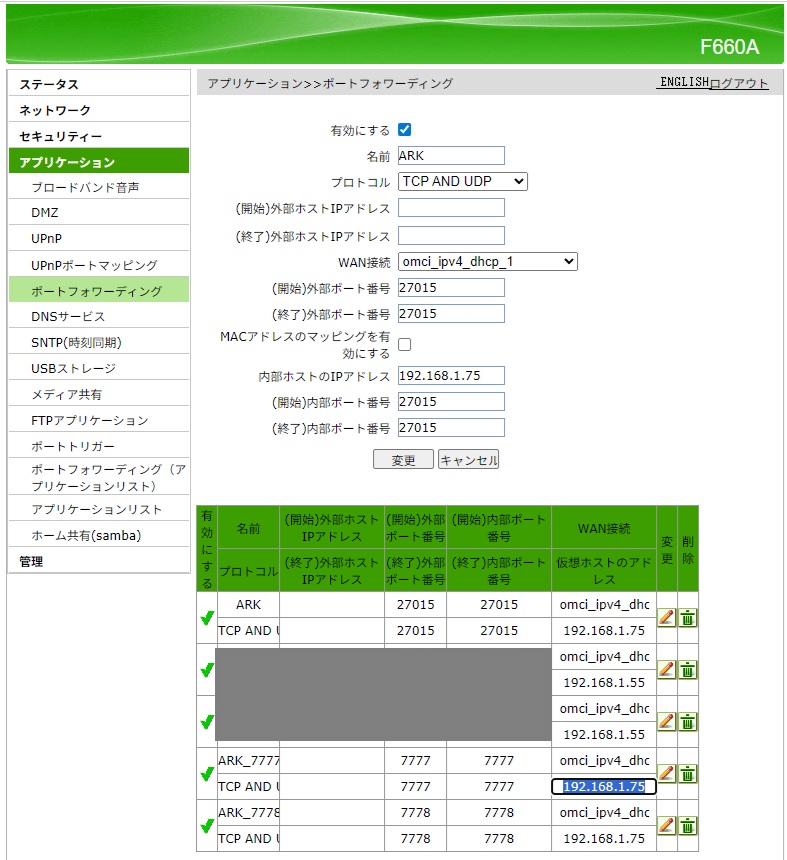
Task: Edit the ARK 27015 rule with pencil icon
Action: click(666, 618)
